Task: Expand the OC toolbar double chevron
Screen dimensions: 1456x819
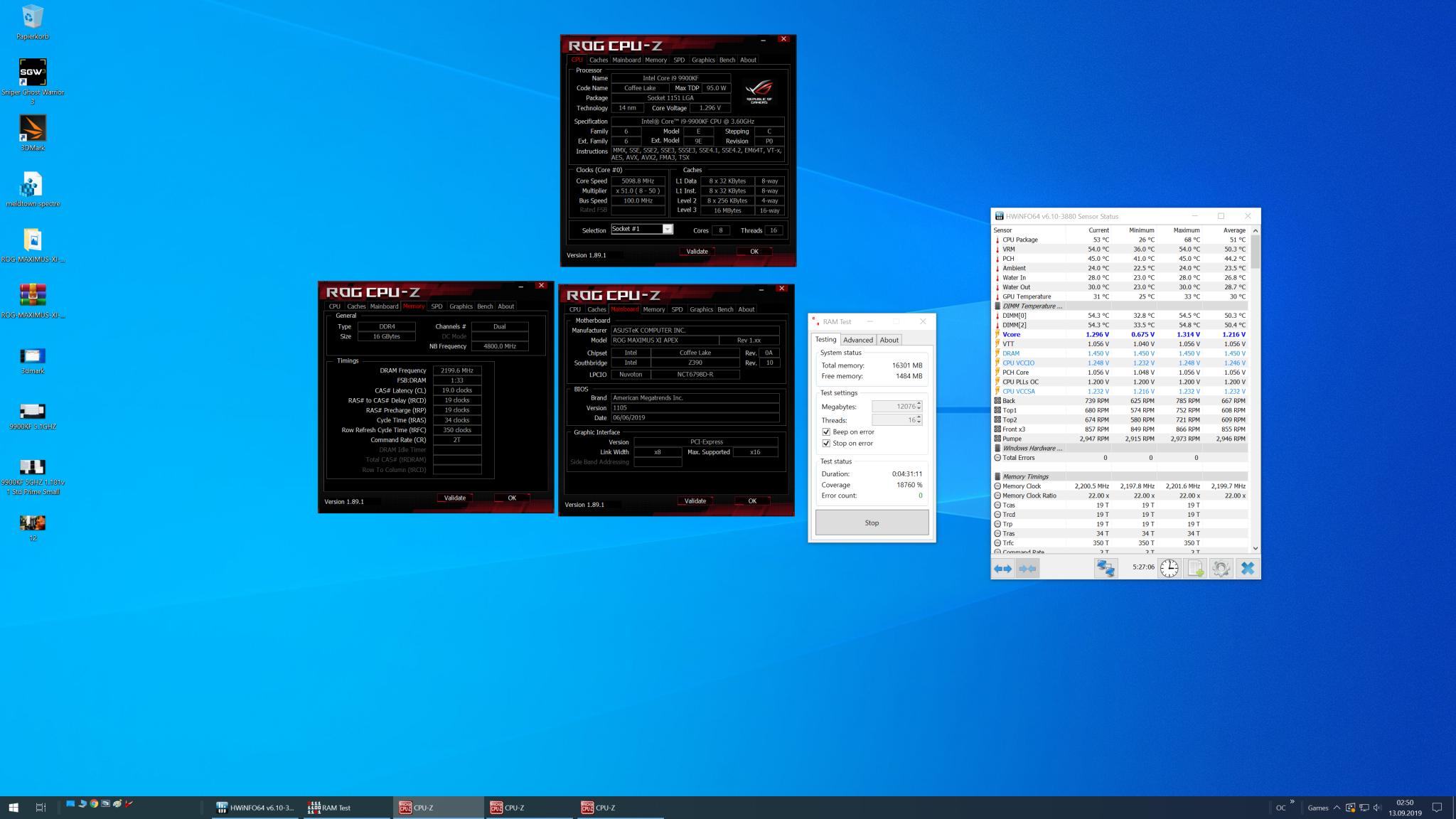Action: pos(1292,802)
